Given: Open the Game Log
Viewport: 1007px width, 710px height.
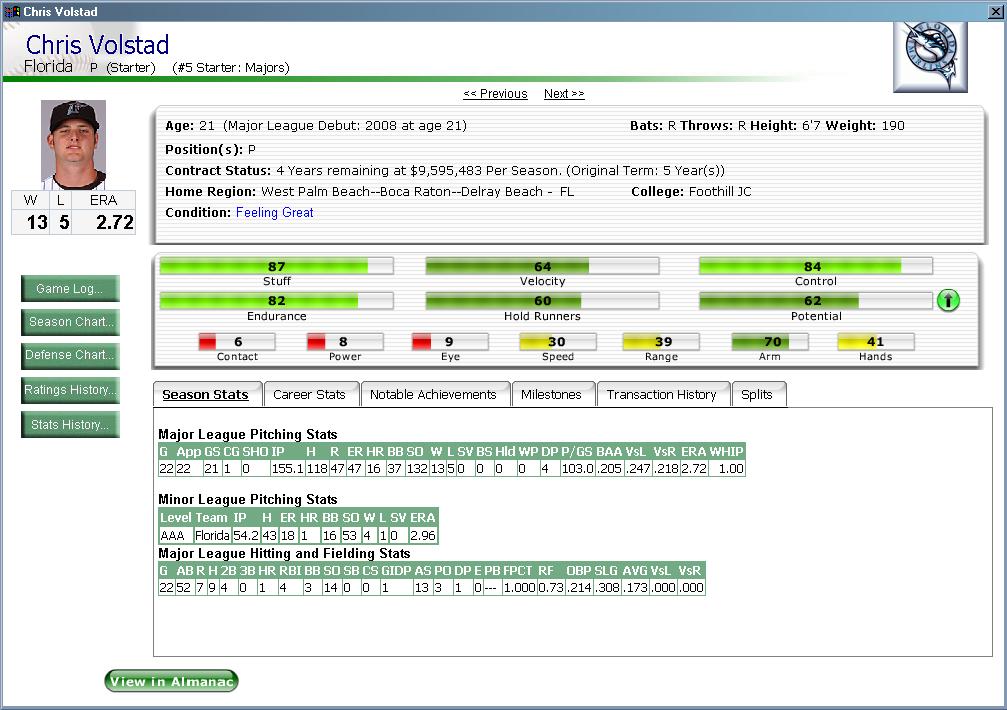Looking at the screenshot, I should click(70, 289).
